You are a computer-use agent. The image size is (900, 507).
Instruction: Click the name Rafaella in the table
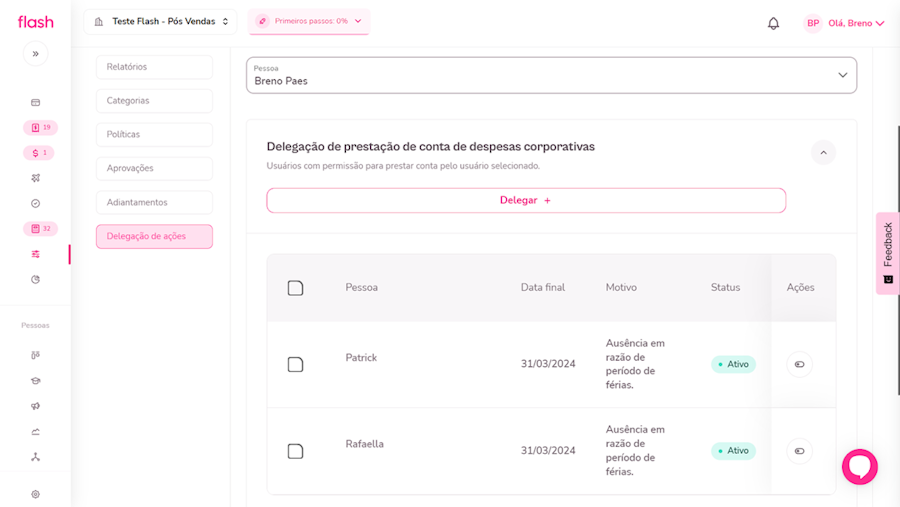(364, 444)
